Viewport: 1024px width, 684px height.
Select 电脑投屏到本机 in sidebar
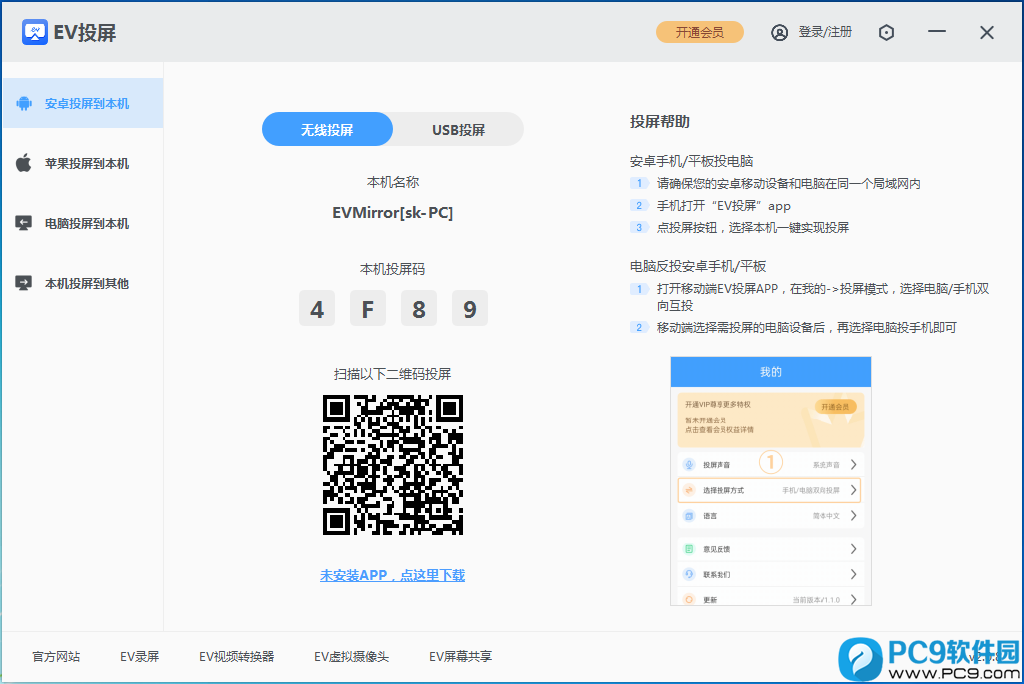[82, 223]
